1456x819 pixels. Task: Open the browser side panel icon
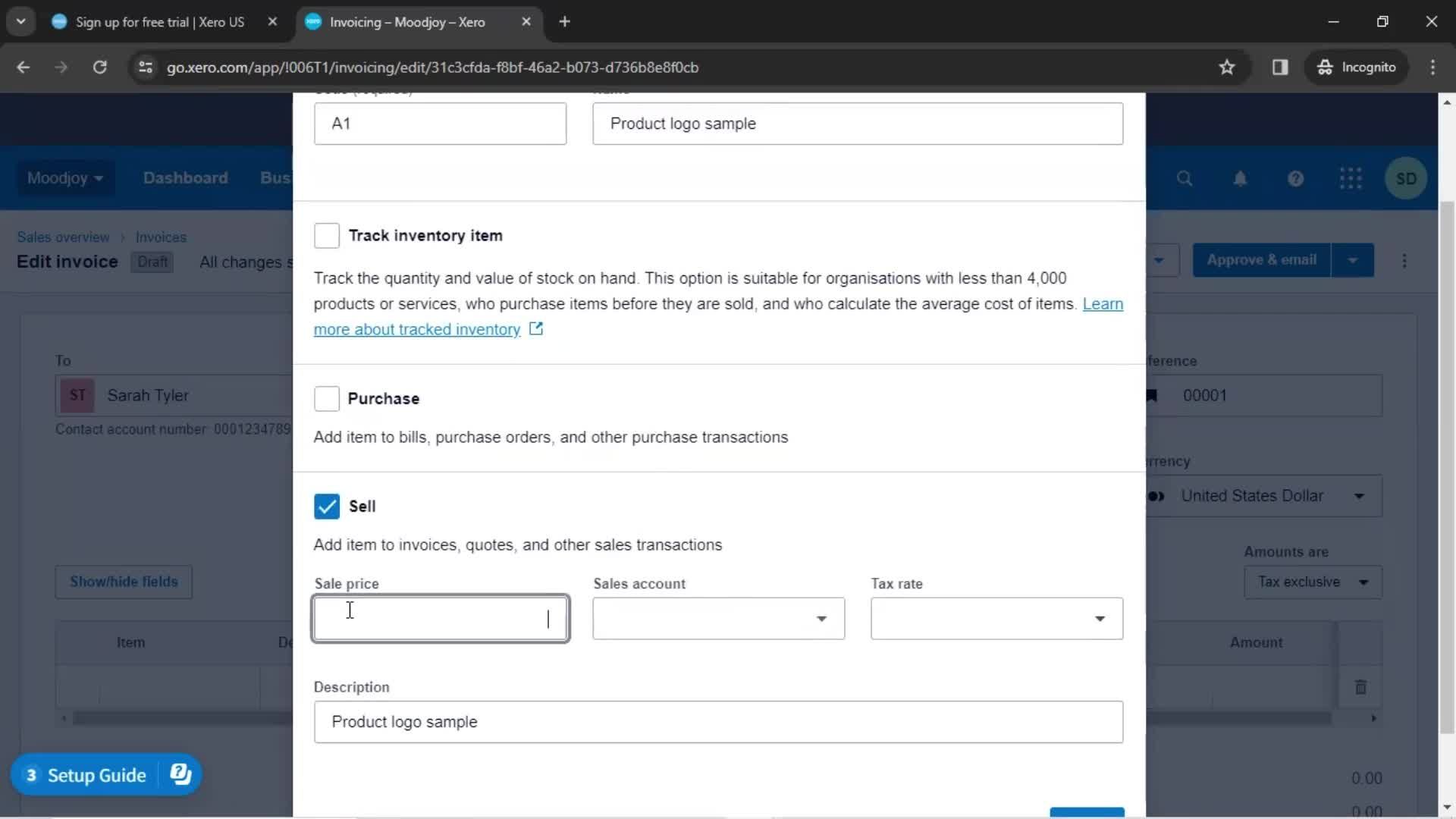pyautogui.click(x=1280, y=67)
